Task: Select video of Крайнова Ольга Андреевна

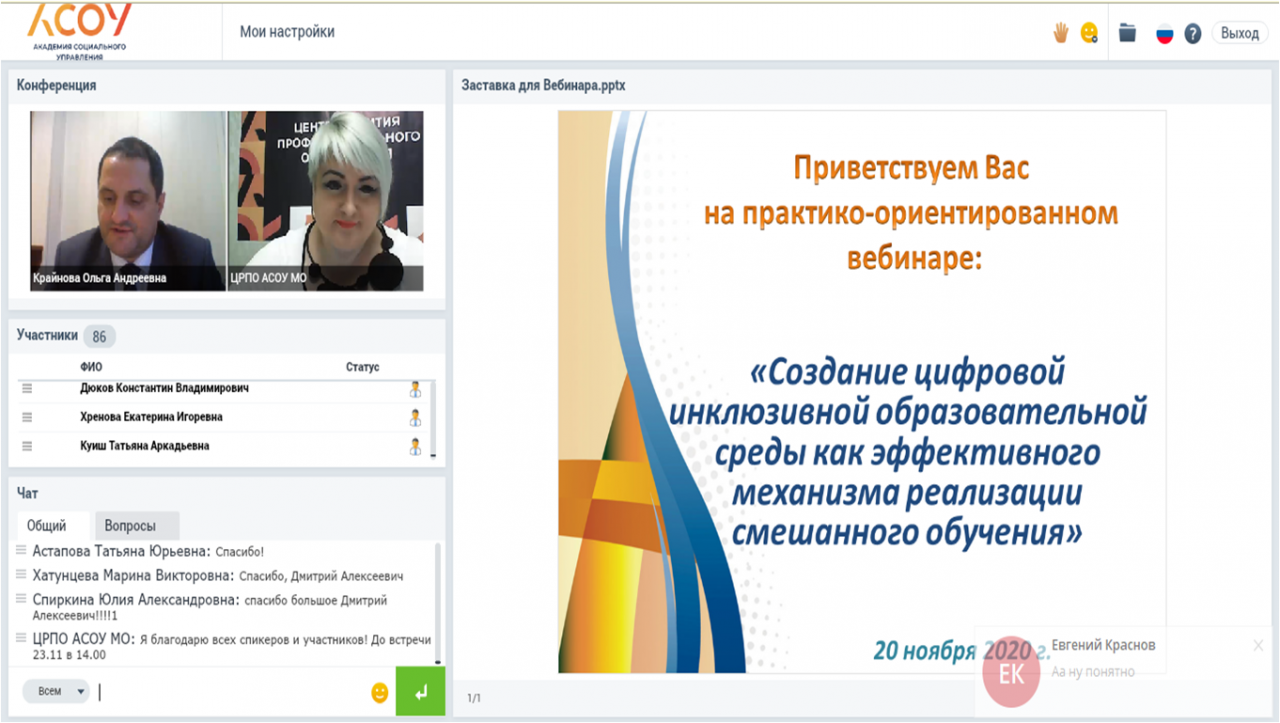Action: 128,201
